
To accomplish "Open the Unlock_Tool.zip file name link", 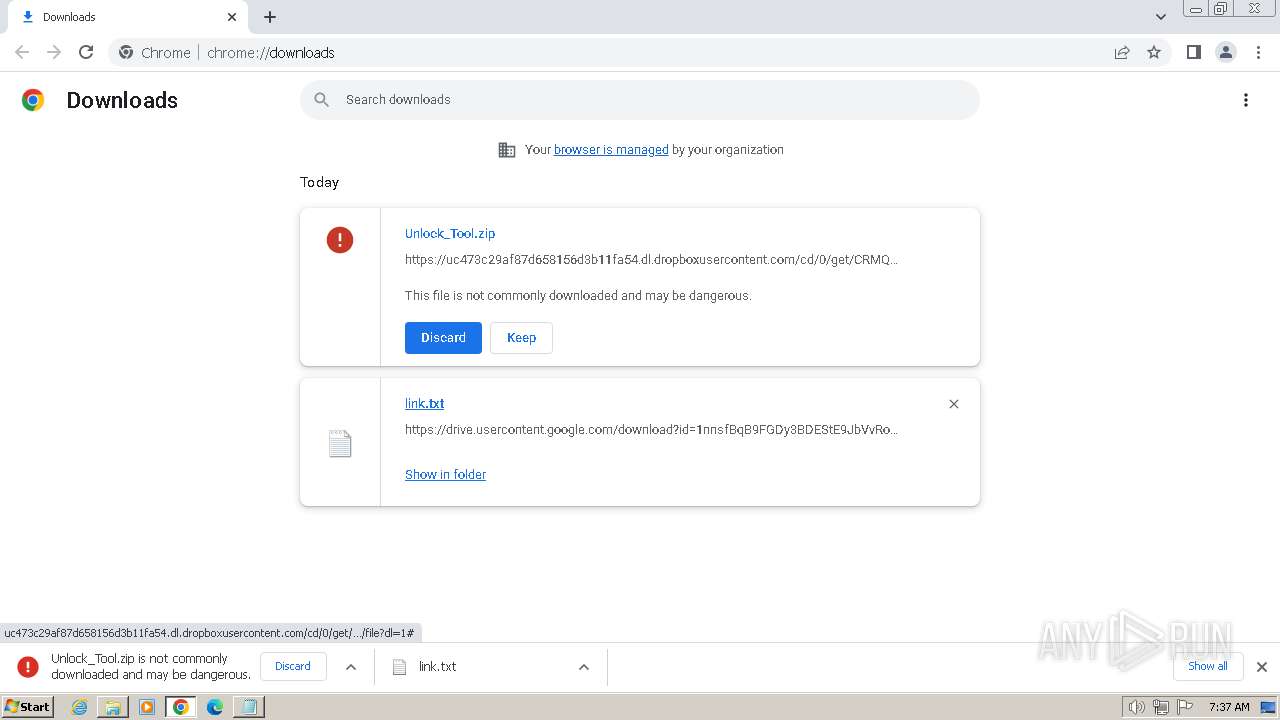I will point(450,233).
